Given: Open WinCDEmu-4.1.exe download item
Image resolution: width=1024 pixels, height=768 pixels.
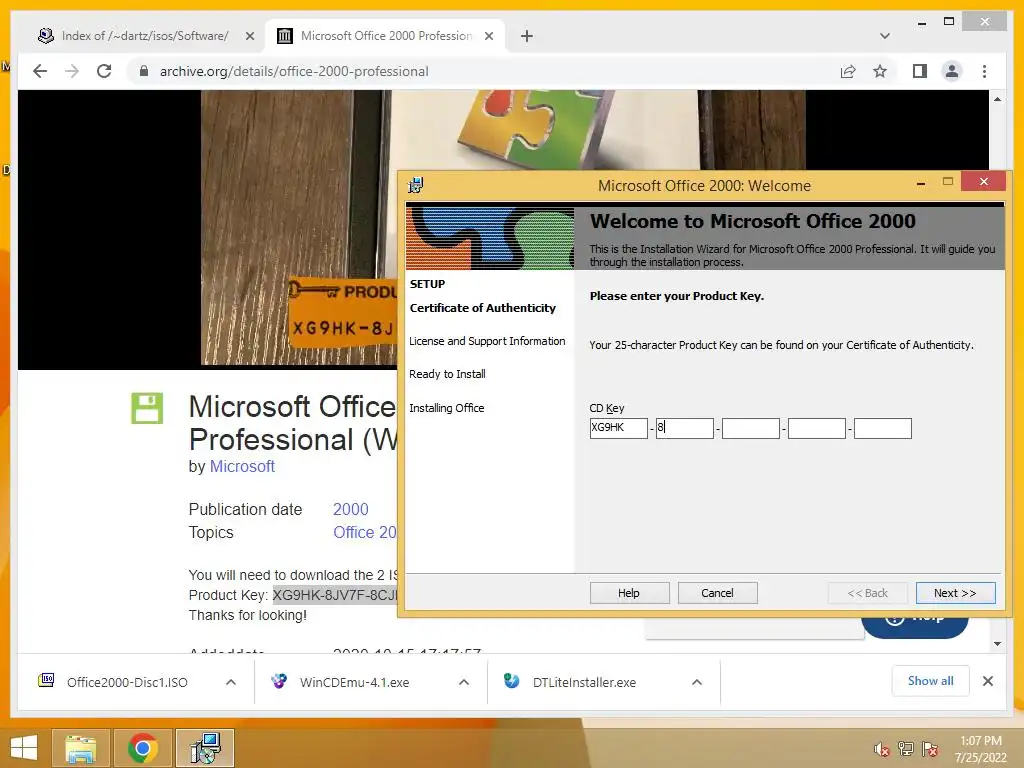Looking at the screenshot, I should [x=355, y=682].
